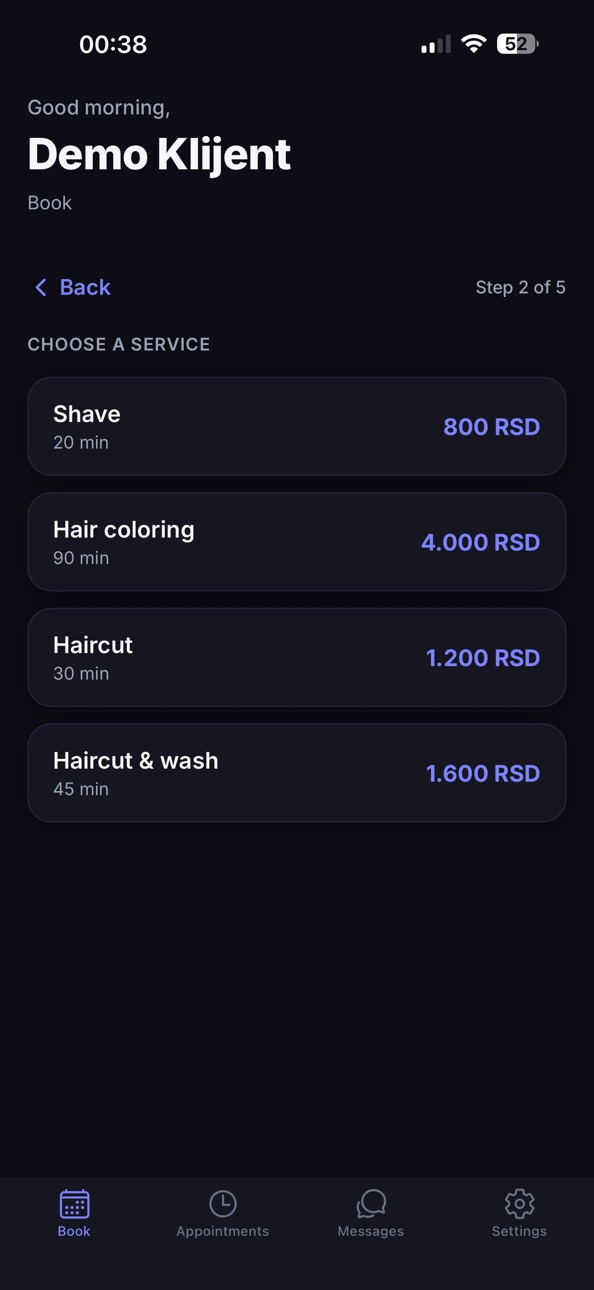
Task: Select the Shave service card
Action: tap(297, 426)
